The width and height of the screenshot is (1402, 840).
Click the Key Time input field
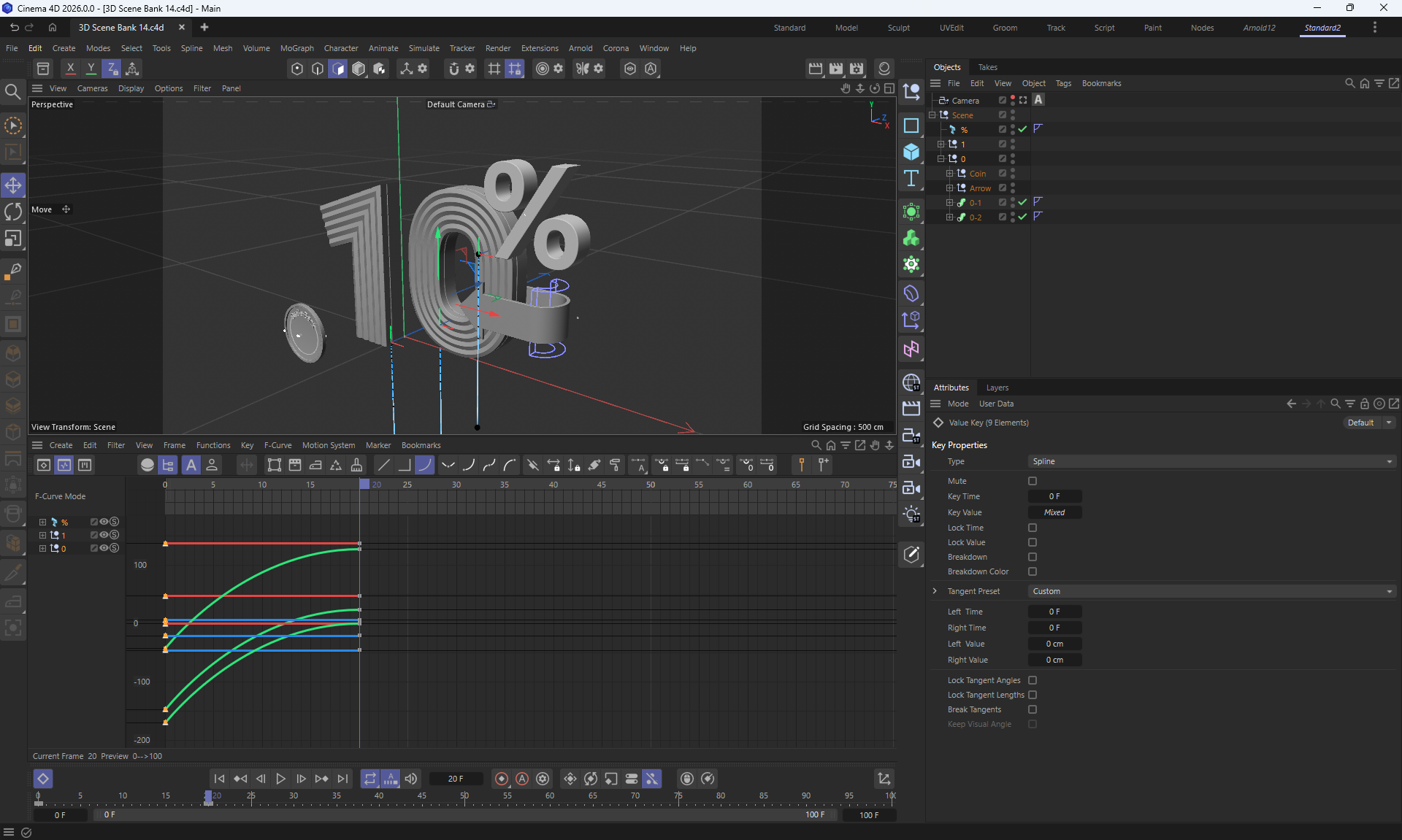pos(1054,496)
